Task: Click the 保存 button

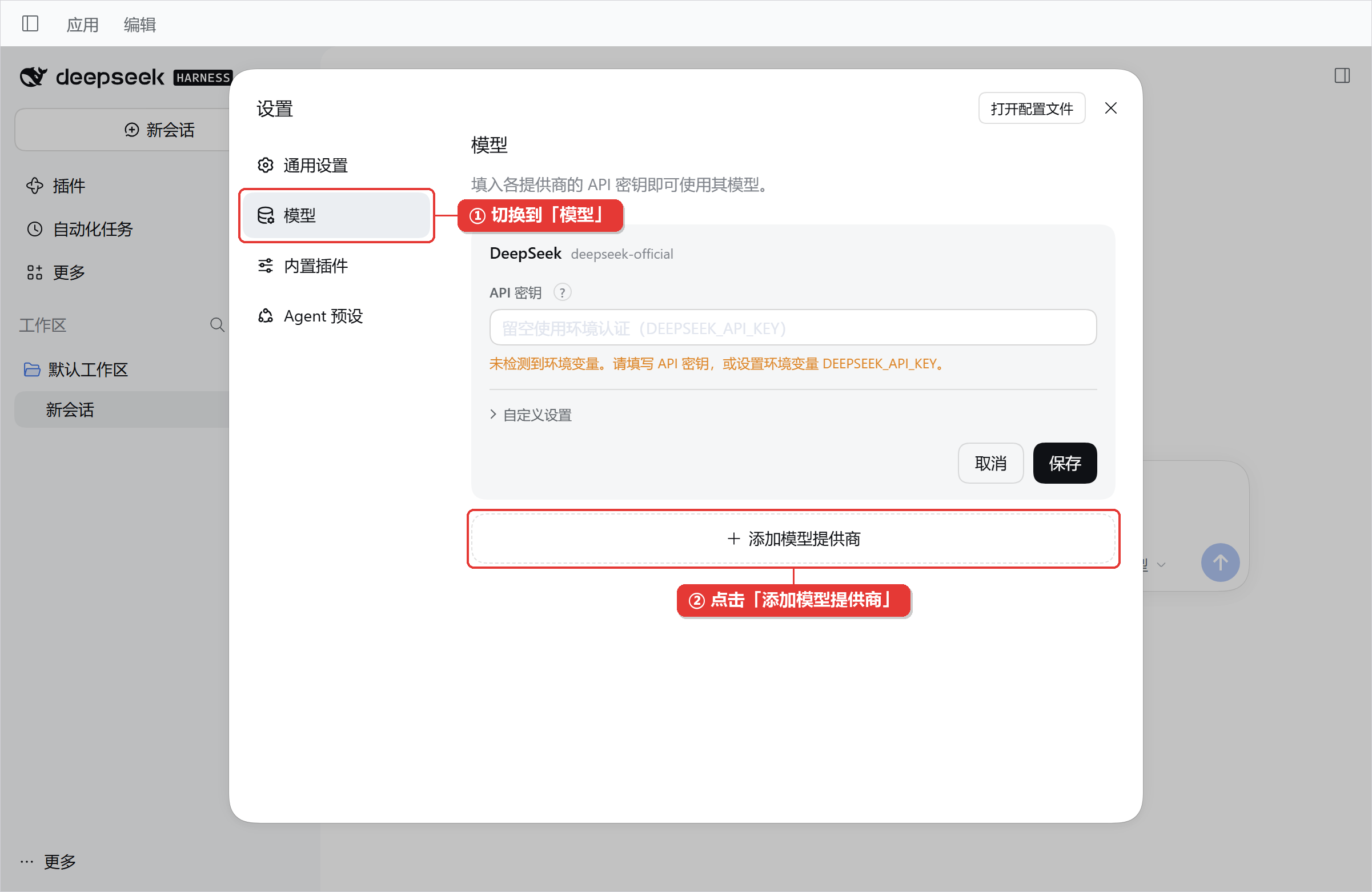Action: (x=1064, y=463)
